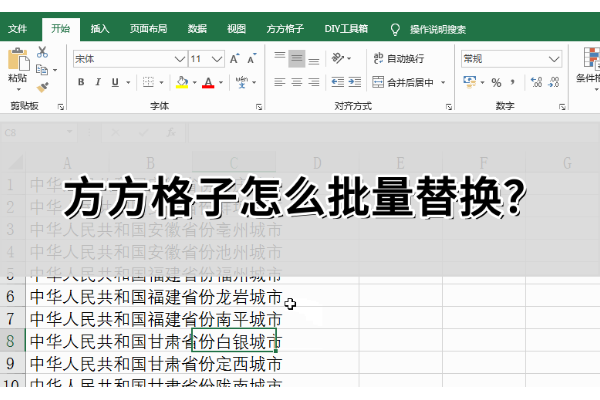Open the 文件 tab
The width and height of the screenshot is (600, 400).
coord(17,29)
